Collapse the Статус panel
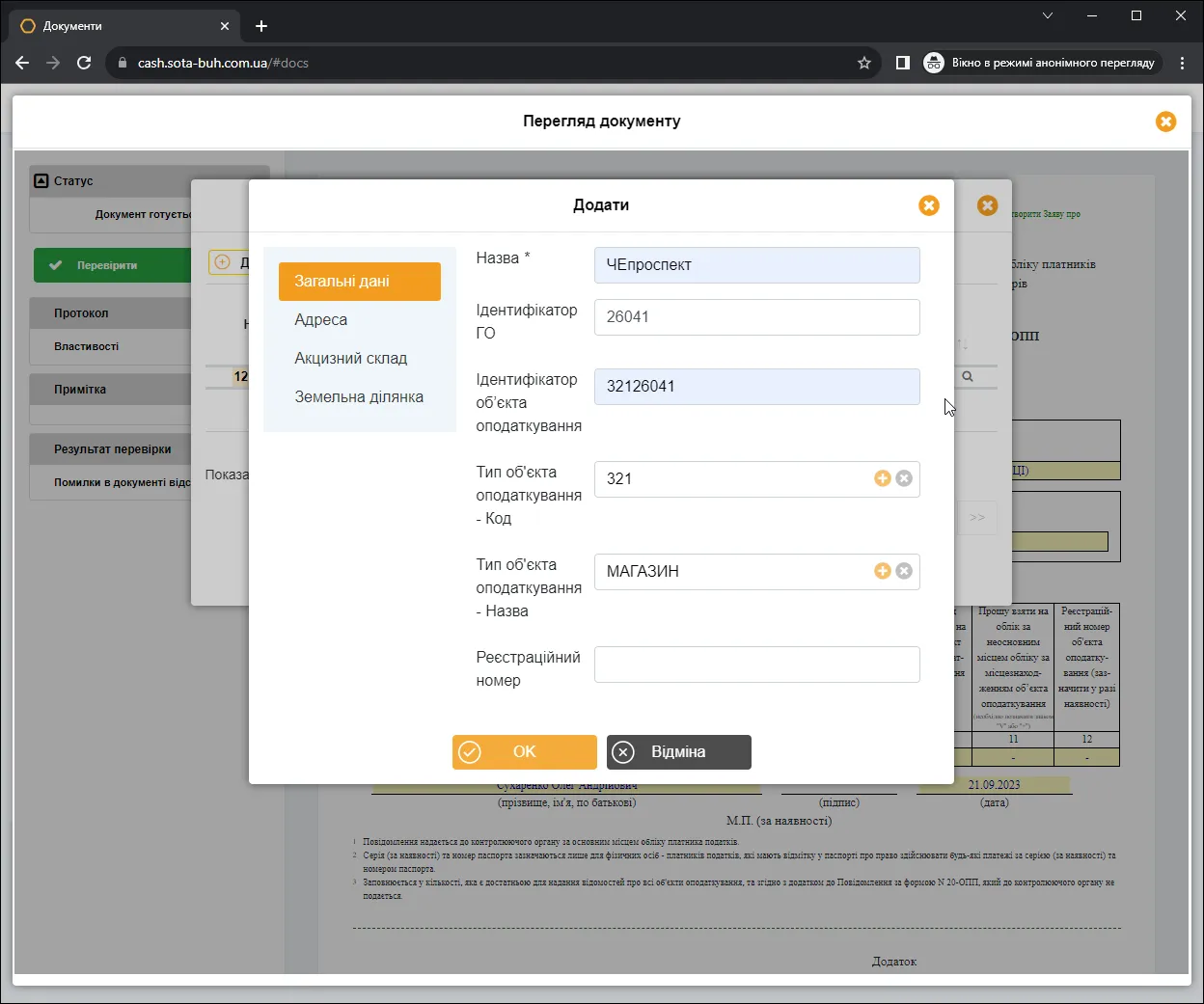 (x=41, y=180)
